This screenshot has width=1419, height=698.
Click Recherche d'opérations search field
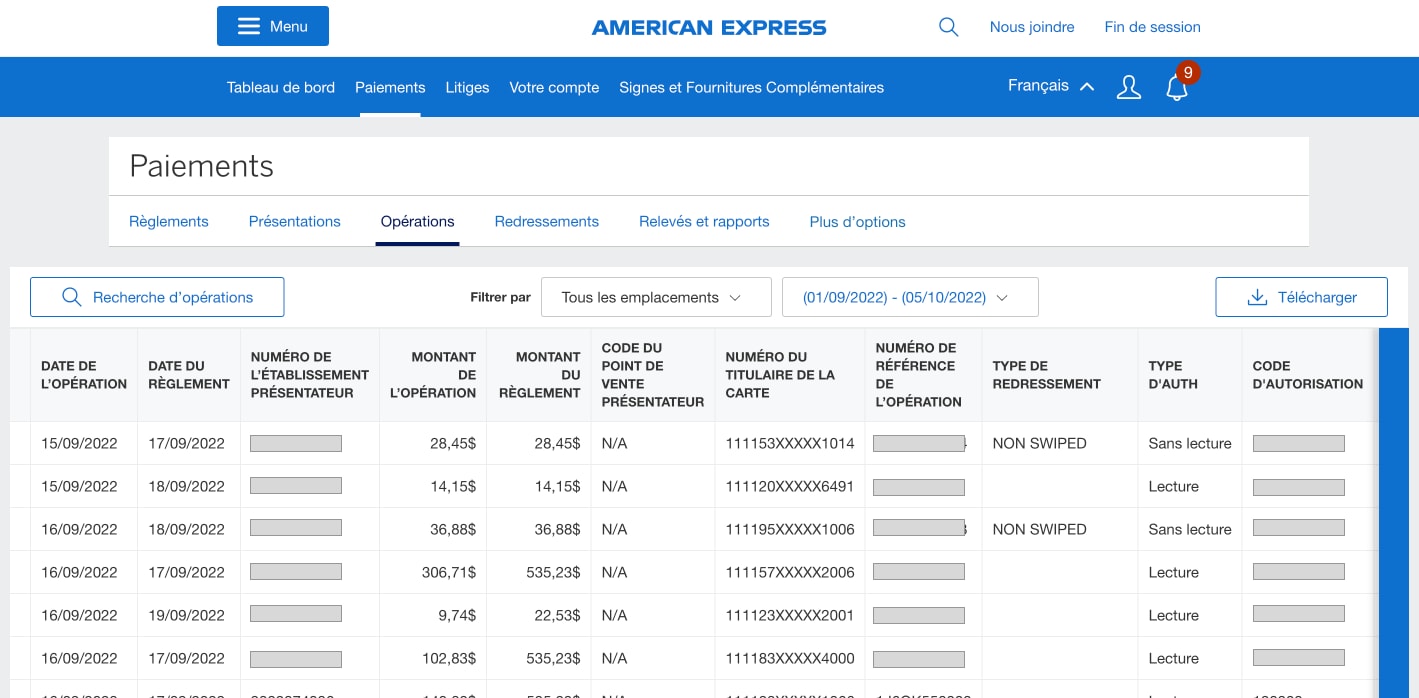[157, 297]
